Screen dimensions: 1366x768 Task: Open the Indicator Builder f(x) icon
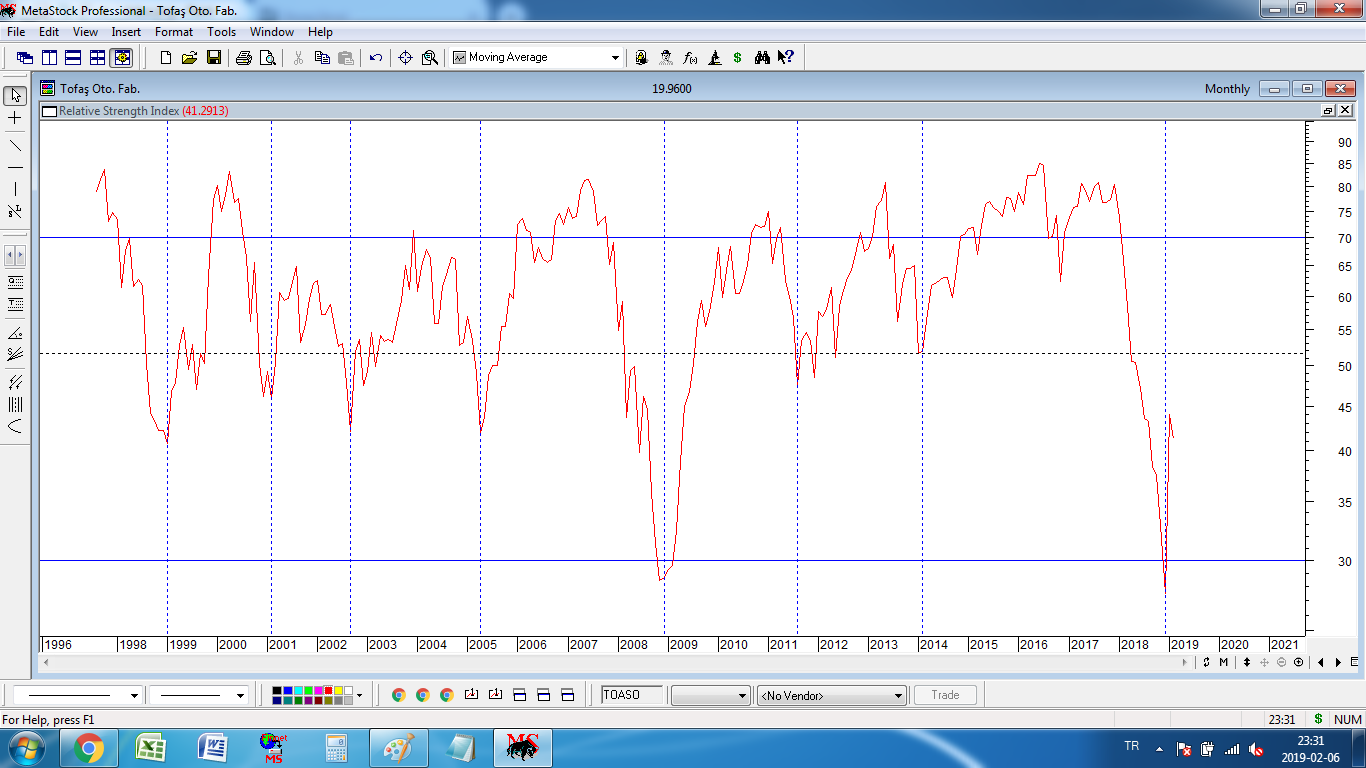[x=690, y=58]
